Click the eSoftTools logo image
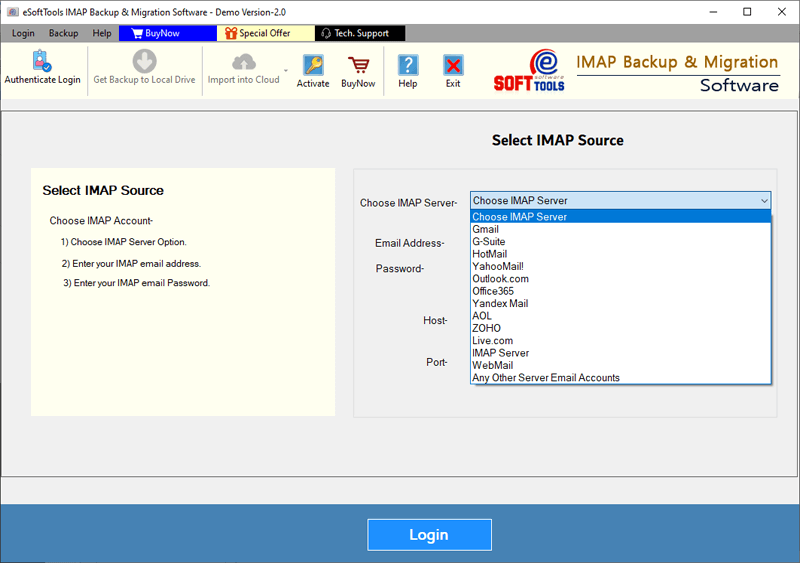The height and width of the screenshot is (563, 800). click(x=529, y=71)
